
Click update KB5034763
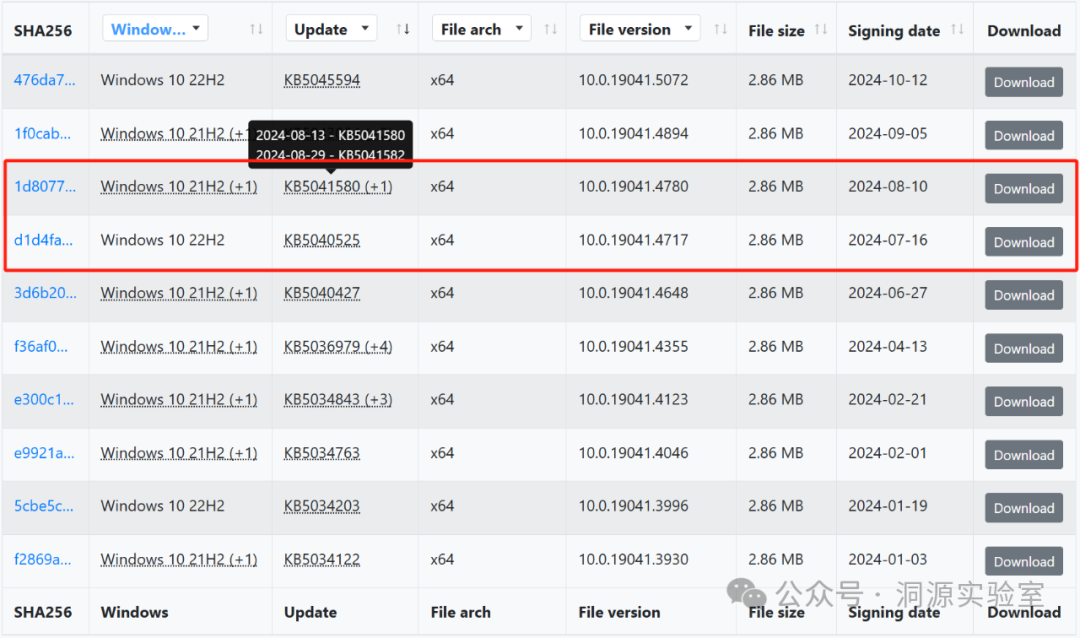point(322,453)
